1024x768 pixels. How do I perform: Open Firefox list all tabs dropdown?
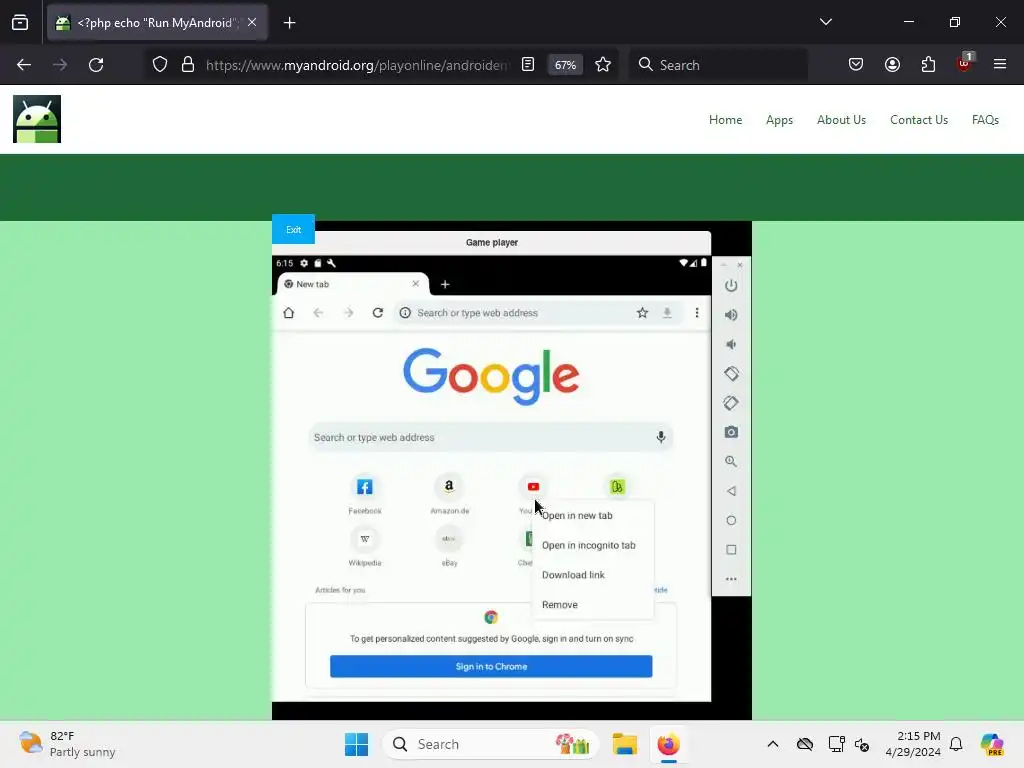pos(825,22)
